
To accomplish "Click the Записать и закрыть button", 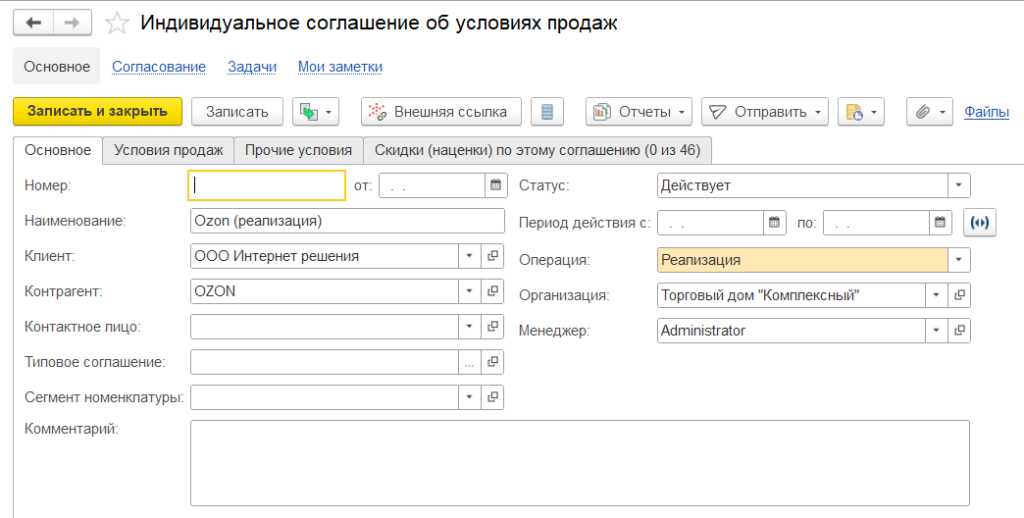I will 97,112.
